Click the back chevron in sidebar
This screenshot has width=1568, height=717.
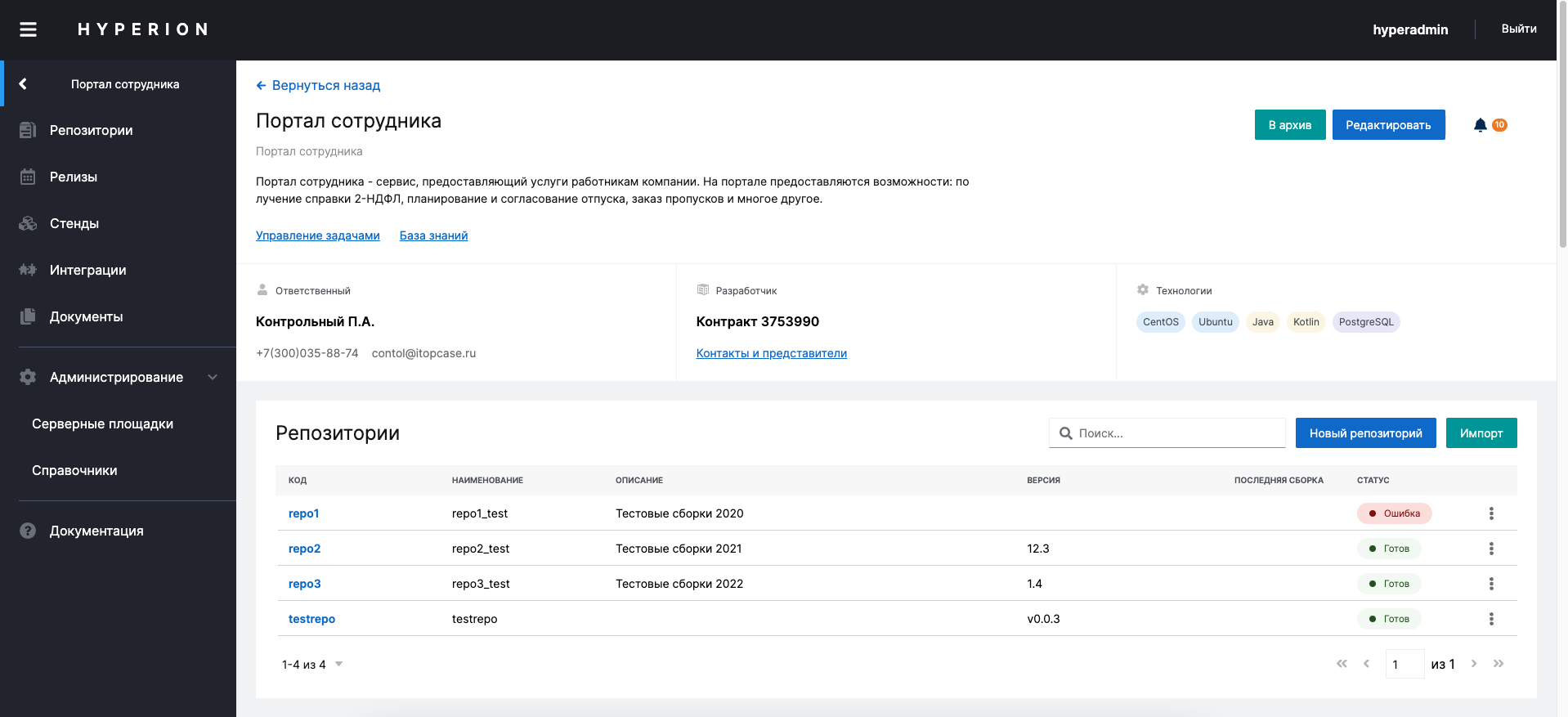click(x=23, y=83)
